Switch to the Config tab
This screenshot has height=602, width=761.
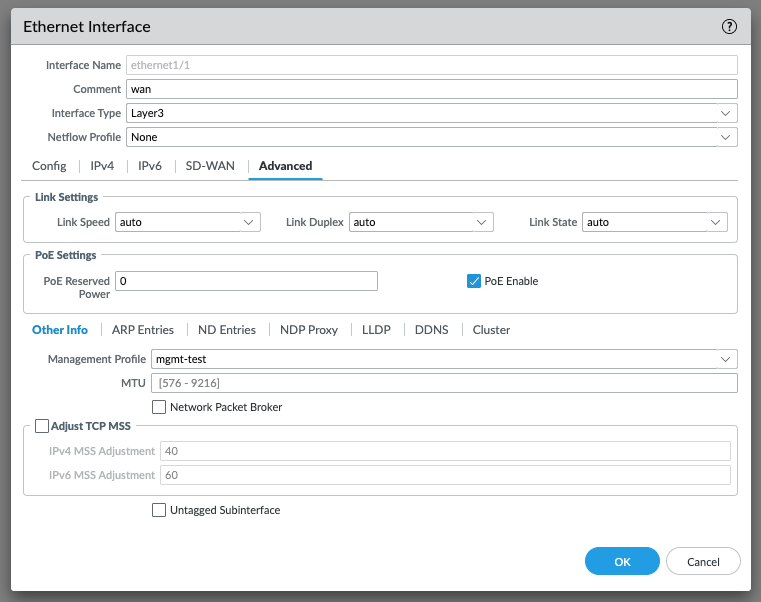49,166
